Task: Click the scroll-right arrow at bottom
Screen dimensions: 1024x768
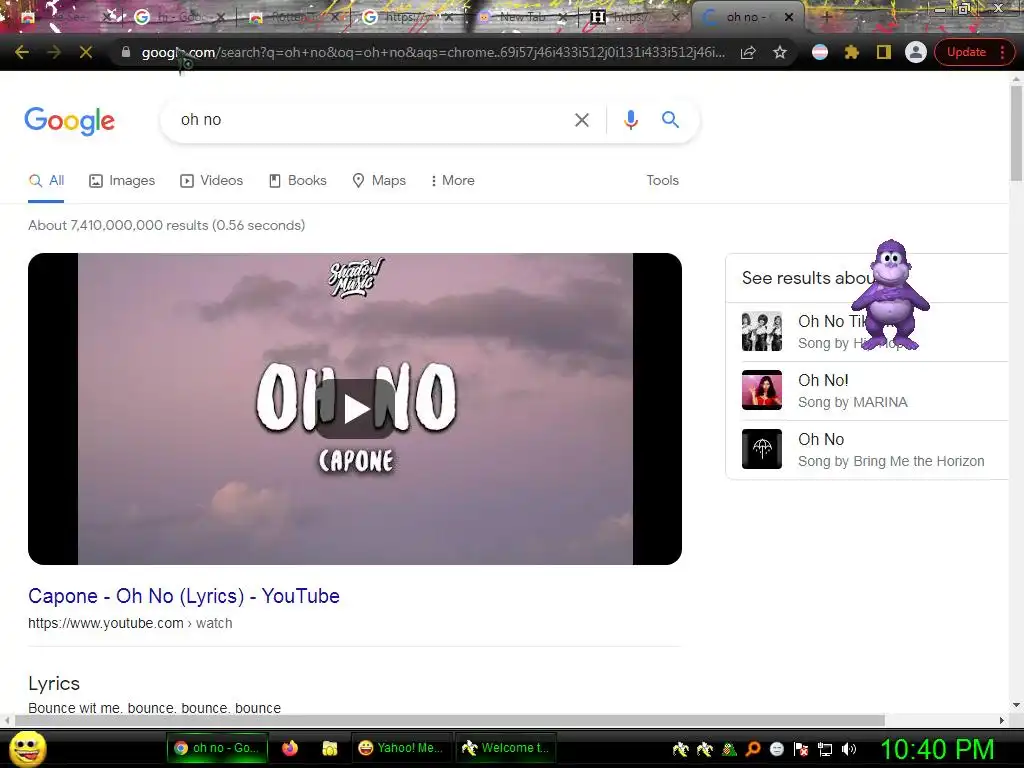Action: pyautogui.click(x=1002, y=720)
